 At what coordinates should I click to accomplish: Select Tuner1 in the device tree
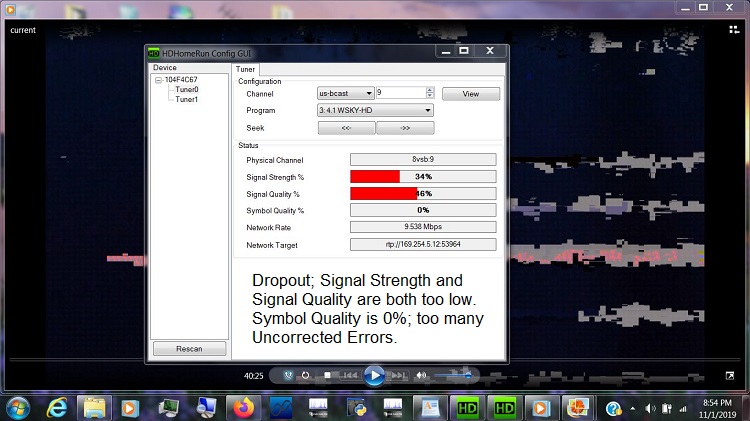(187, 99)
